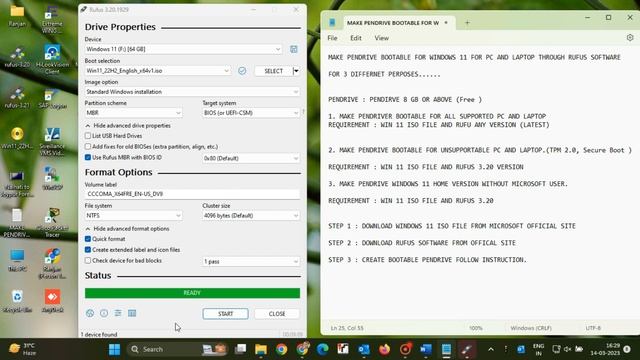Select rufus-3.20 desktop icon
The height and width of the screenshot is (360, 640).
tap(17, 57)
